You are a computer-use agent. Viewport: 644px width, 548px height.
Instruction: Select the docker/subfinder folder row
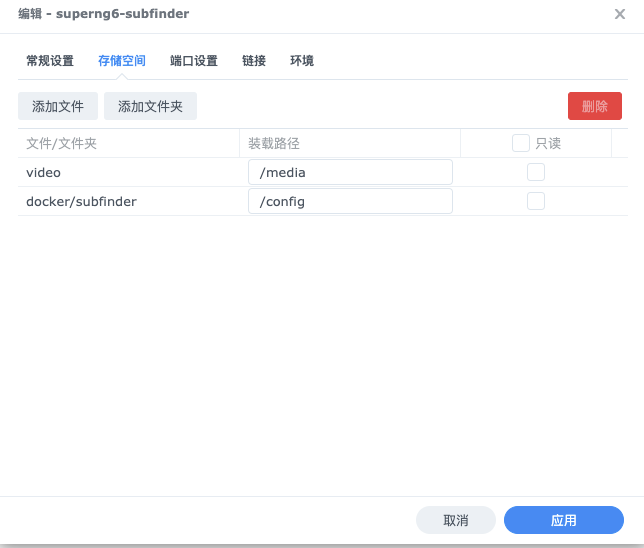323,201
